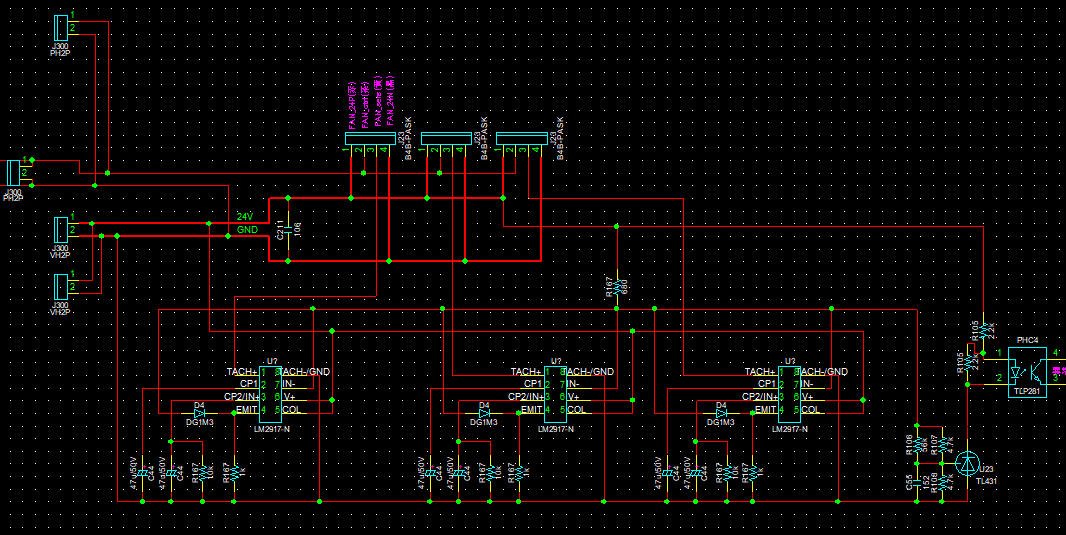Select the C211 capacitor symbol

coord(288,229)
